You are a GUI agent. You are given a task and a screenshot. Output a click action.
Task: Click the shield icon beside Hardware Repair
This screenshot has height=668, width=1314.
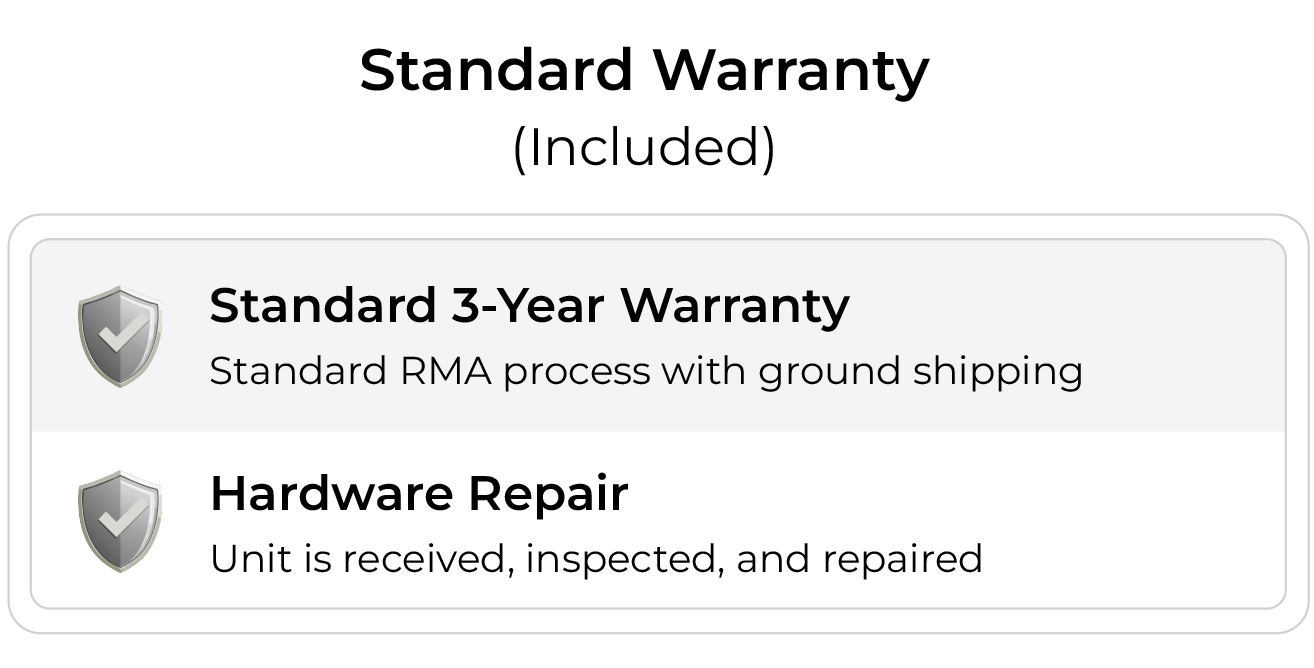click(120, 521)
